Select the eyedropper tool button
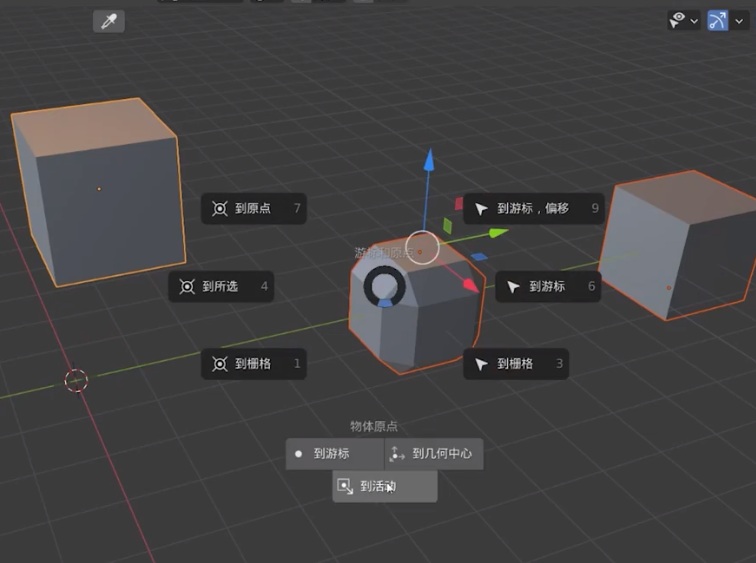Image resolution: width=756 pixels, height=563 pixels. (x=109, y=21)
